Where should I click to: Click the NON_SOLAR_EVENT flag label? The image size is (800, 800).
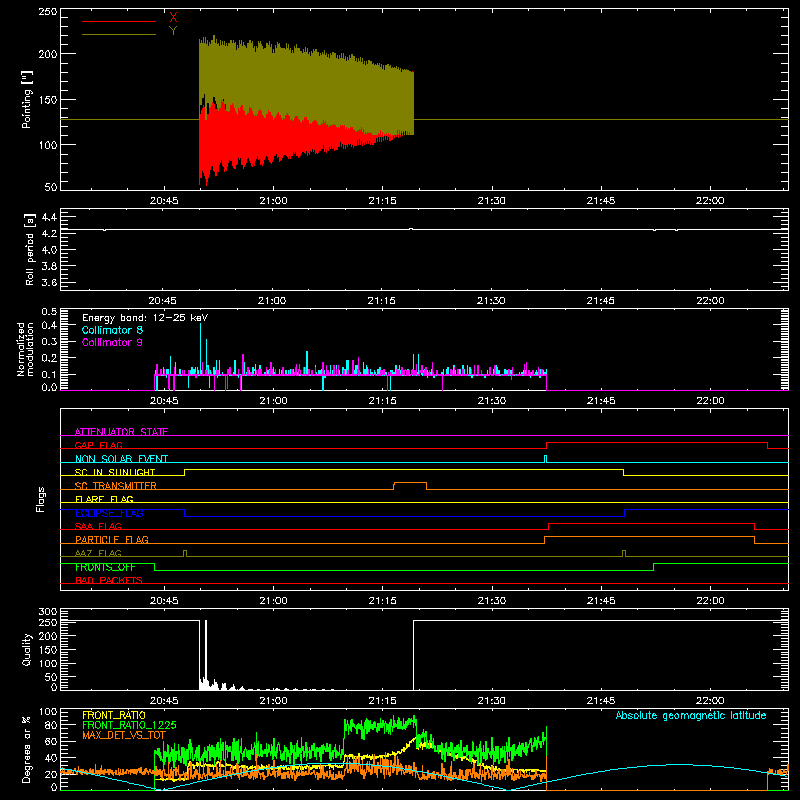[121, 459]
